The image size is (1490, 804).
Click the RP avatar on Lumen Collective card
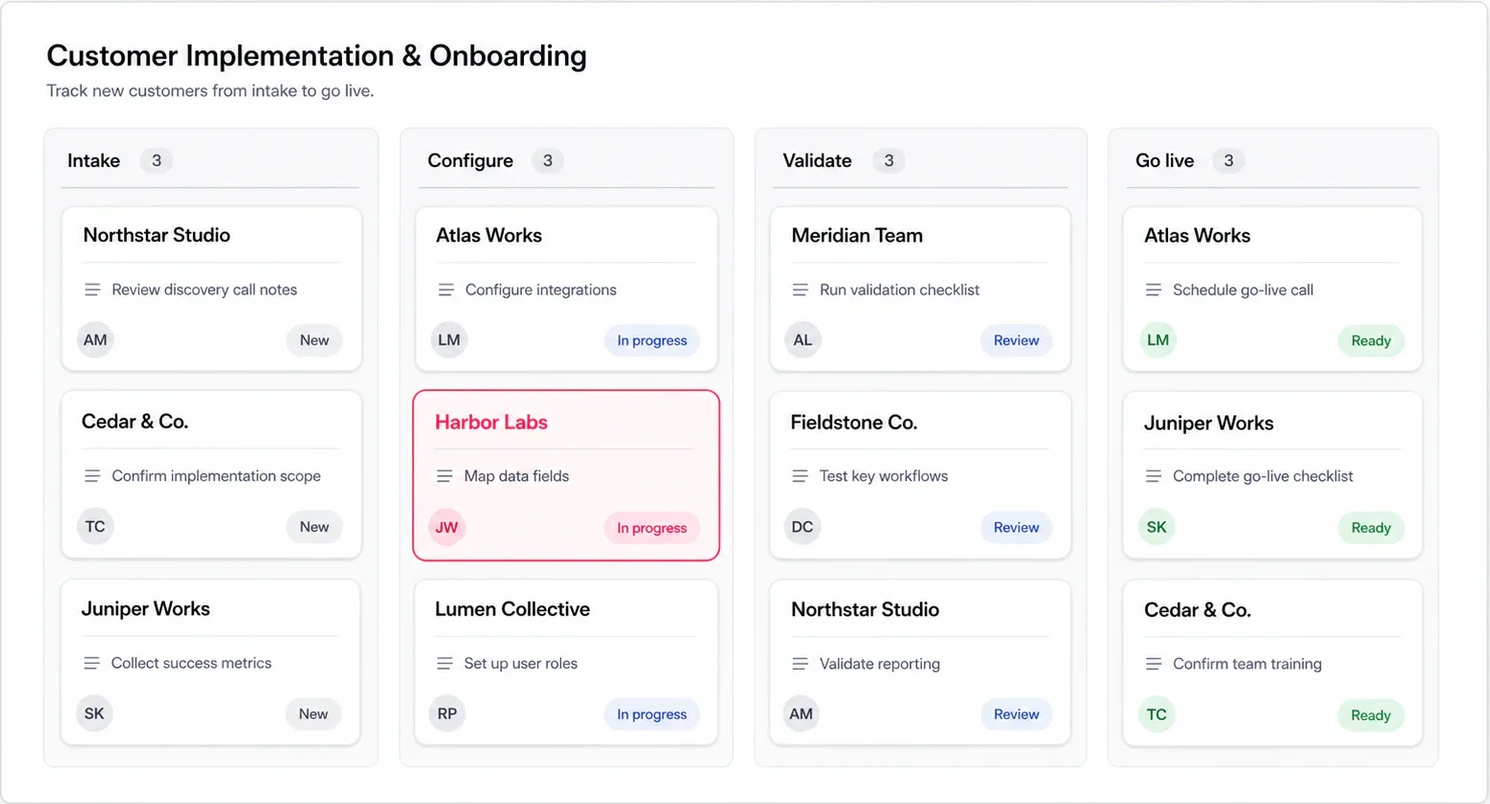[x=447, y=714]
